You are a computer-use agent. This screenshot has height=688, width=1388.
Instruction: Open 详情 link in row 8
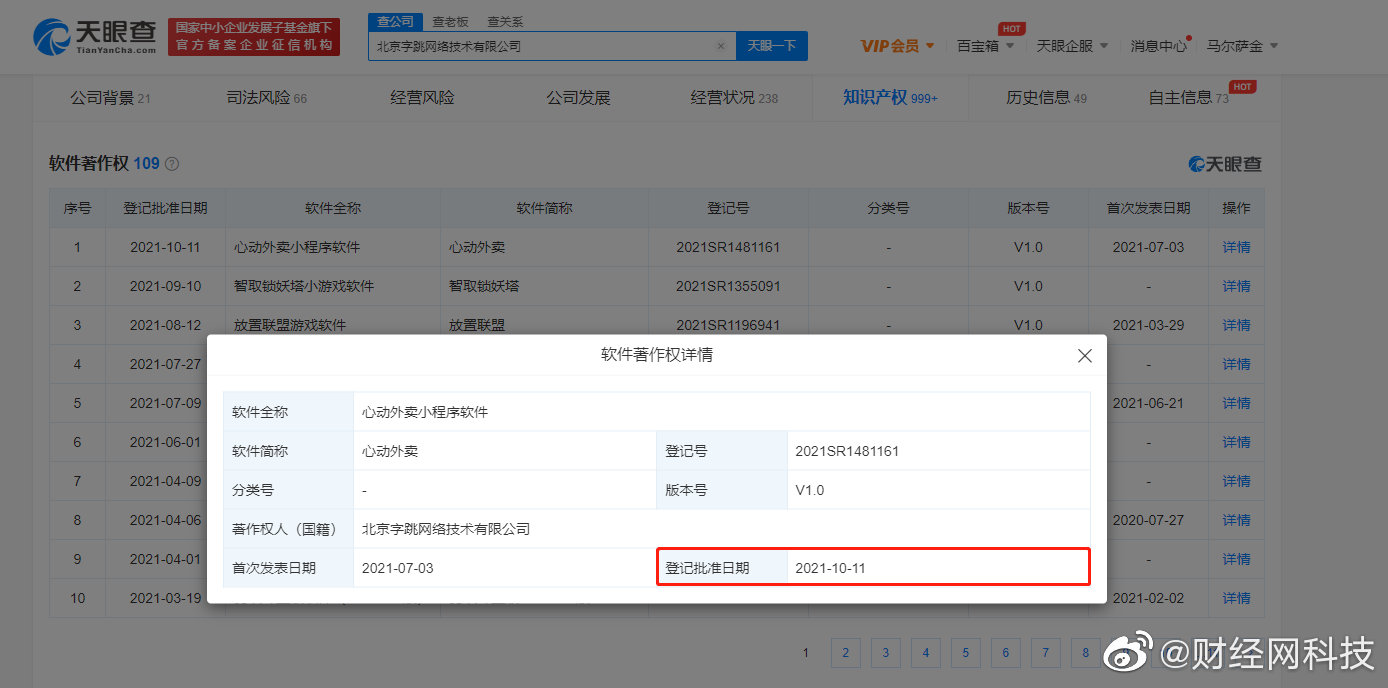[x=1236, y=520]
